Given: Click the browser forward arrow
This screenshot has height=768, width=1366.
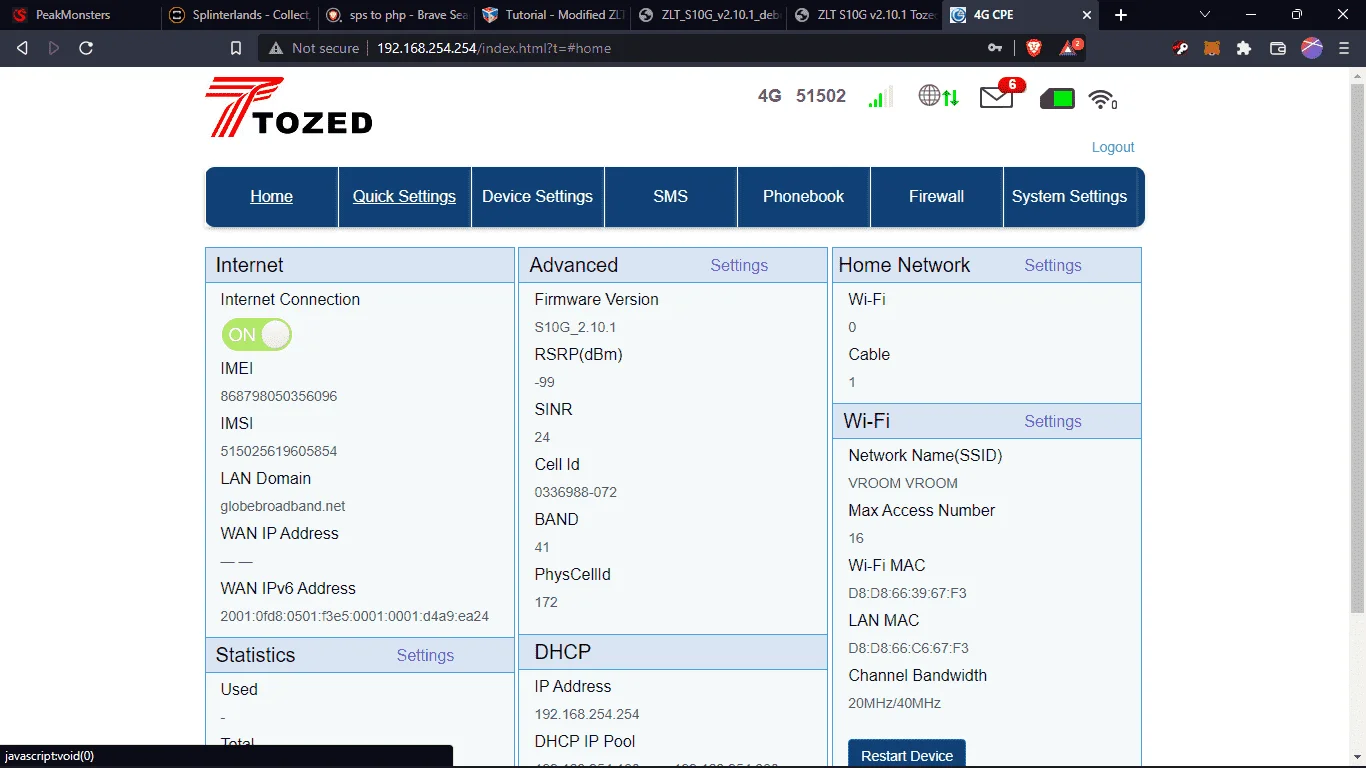Looking at the screenshot, I should [54, 48].
